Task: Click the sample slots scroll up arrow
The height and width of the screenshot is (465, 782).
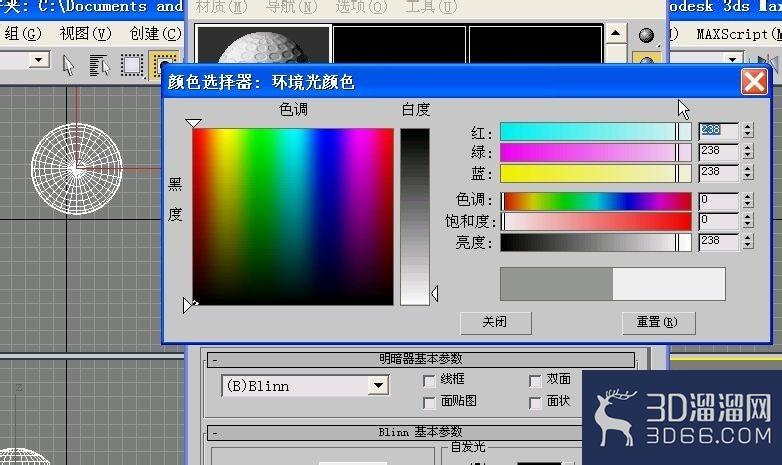Action: click(x=615, y=34)
